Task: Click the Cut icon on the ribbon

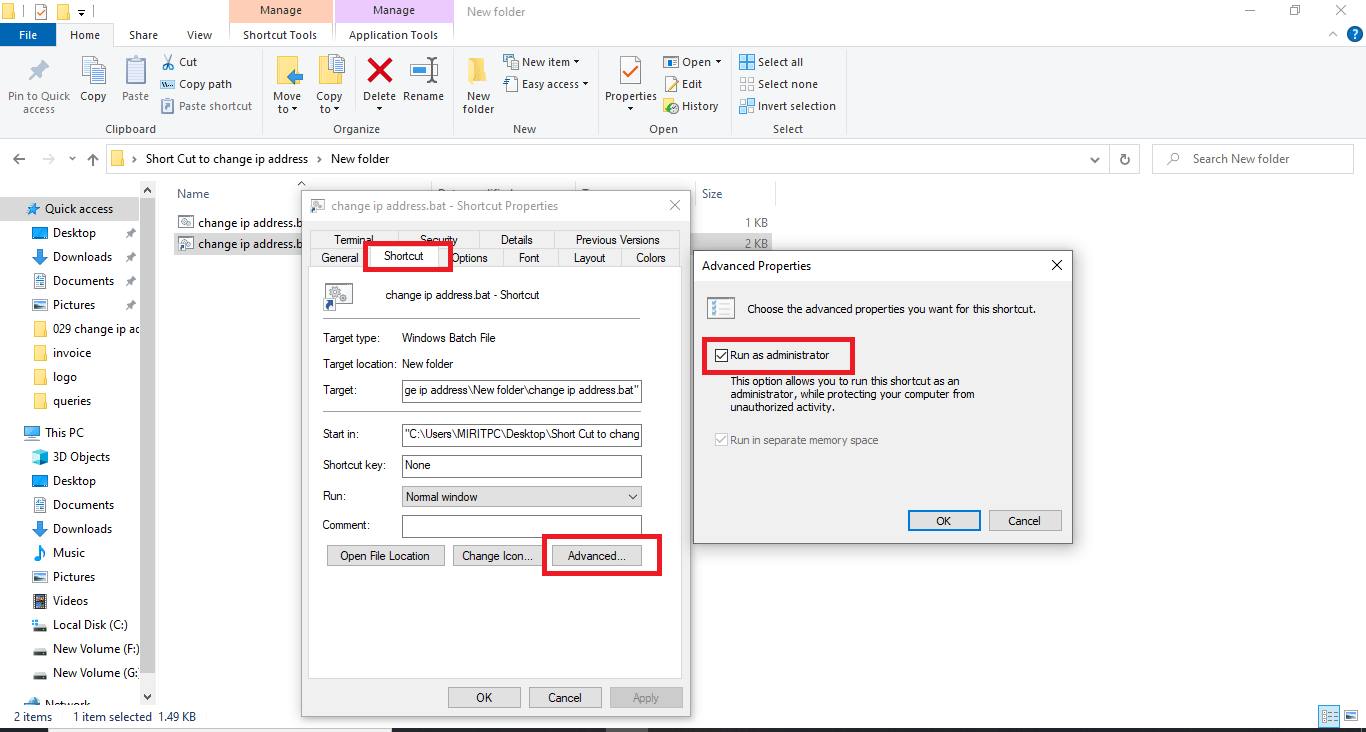Action: point(182,61)
